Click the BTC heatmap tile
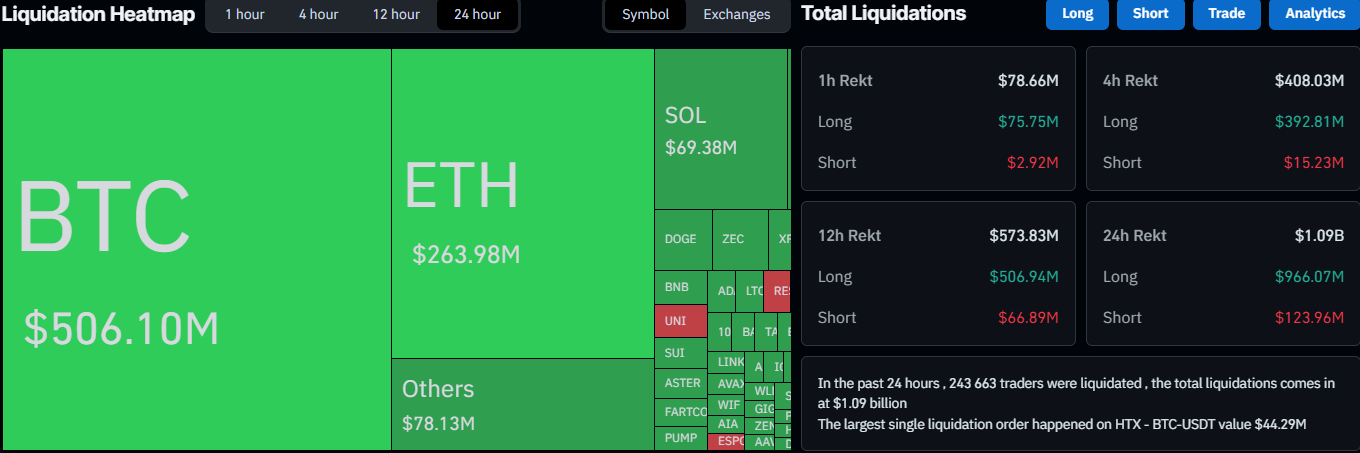The height and width of the screenshot is (453, 1360). click(196, 250)
